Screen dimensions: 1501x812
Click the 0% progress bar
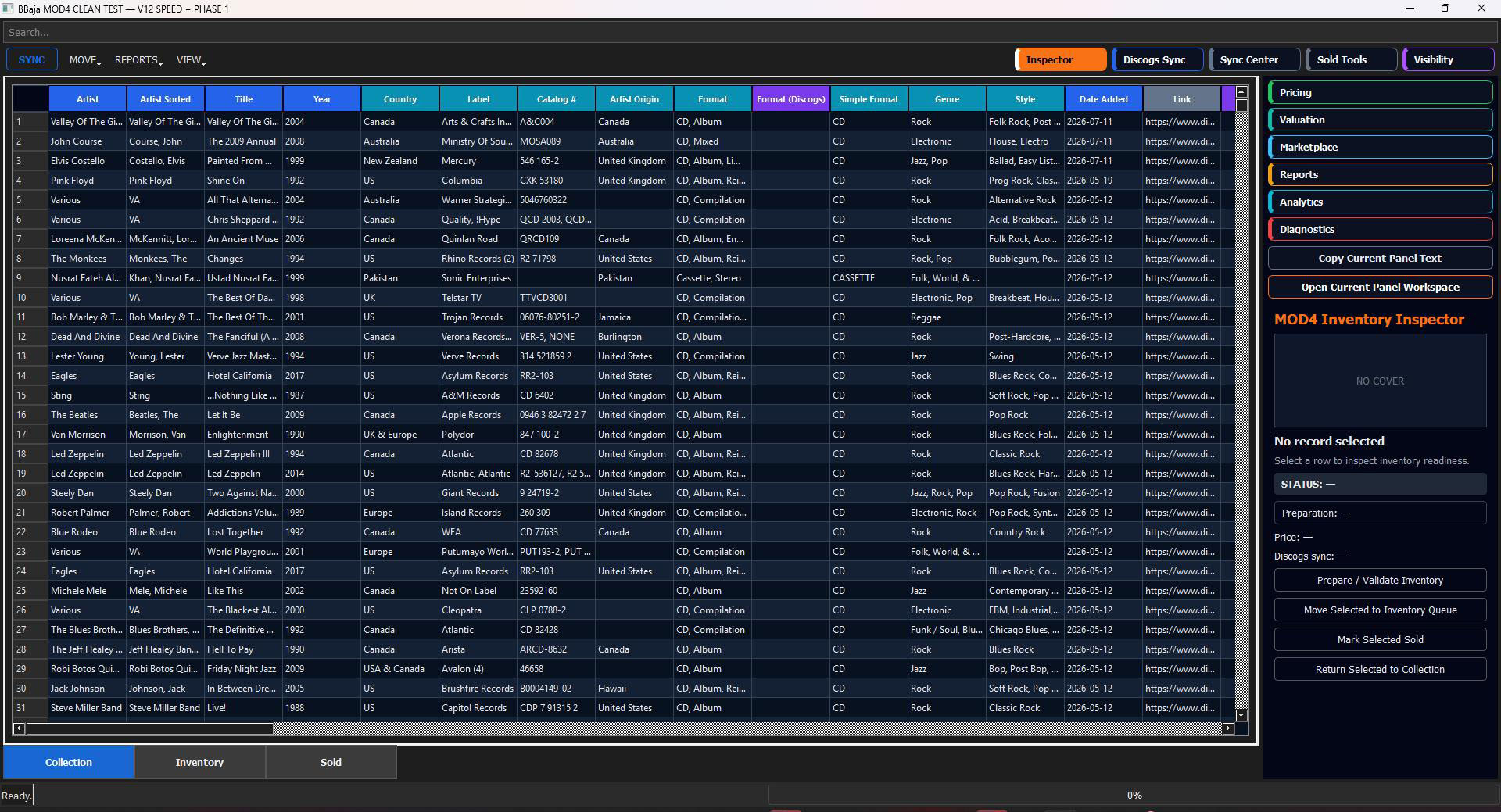coord(1134,796)
